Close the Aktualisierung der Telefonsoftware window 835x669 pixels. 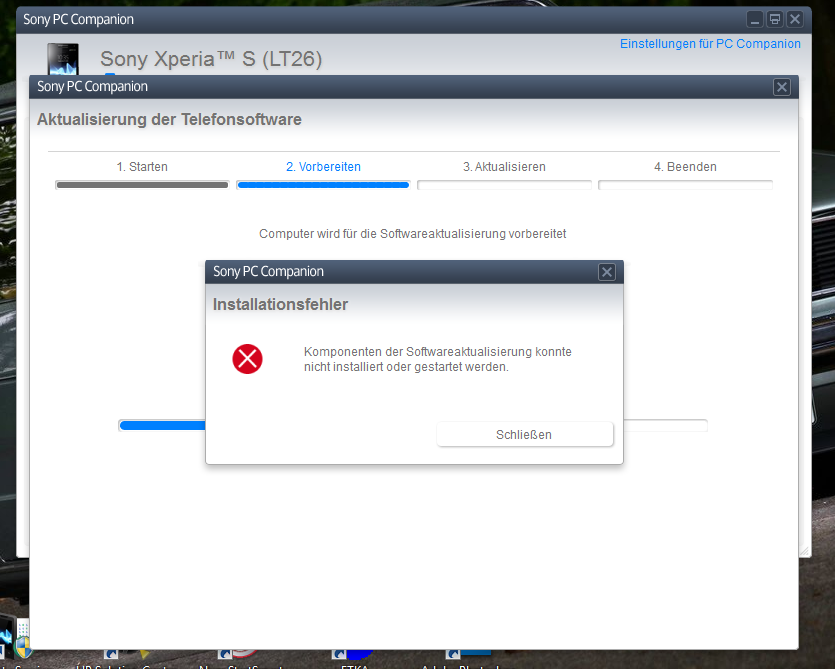point(782,87)
